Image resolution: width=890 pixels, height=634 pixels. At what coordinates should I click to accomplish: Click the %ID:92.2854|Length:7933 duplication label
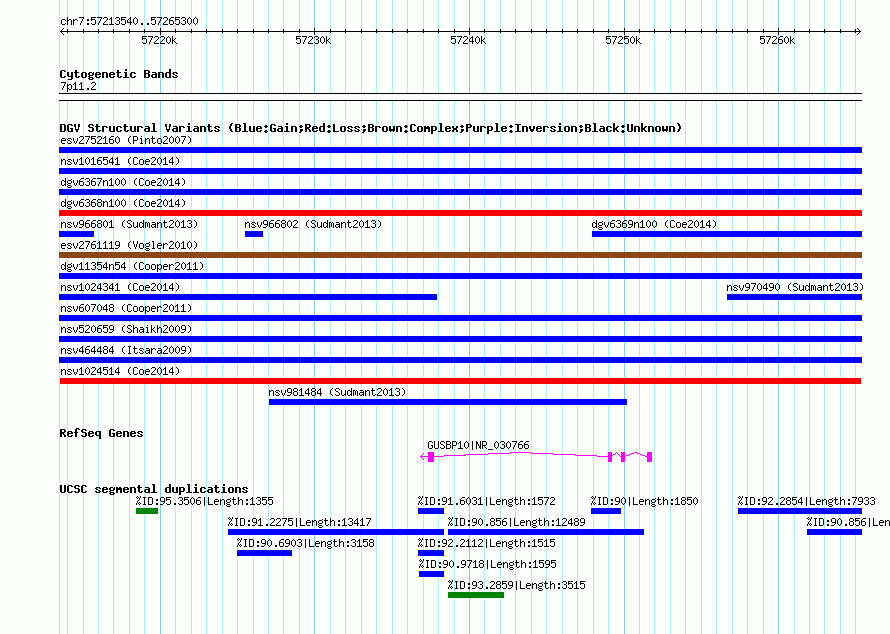coord(806,501)
